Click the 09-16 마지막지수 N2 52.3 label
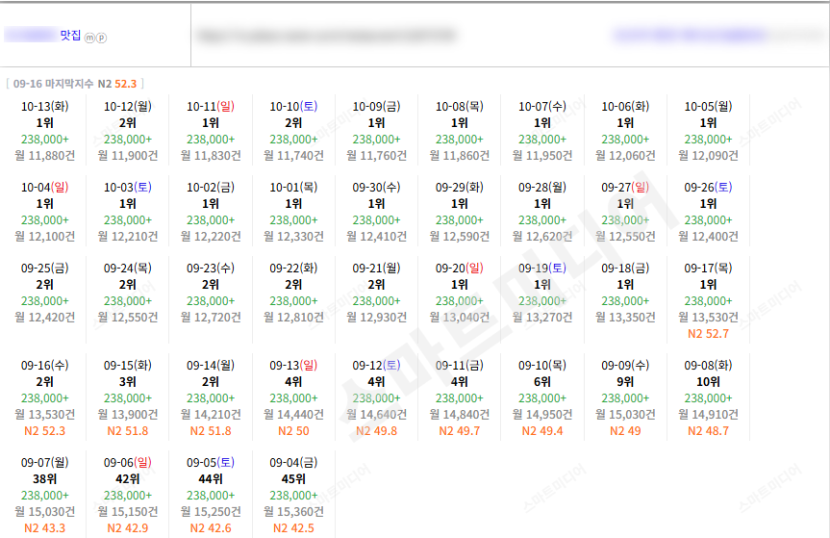 [75, 84]
